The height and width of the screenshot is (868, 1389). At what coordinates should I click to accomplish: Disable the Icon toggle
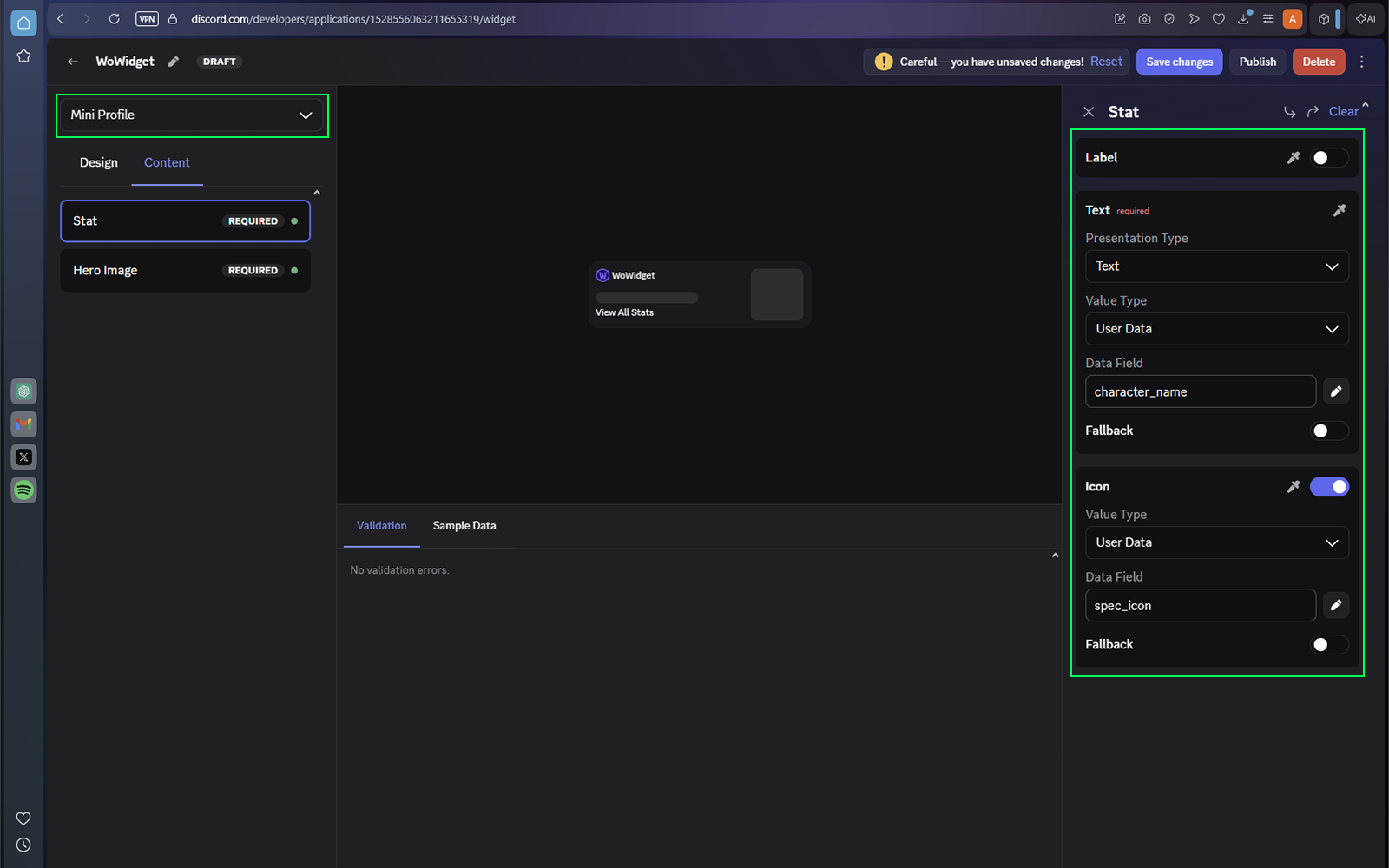tap(1329, 487)
